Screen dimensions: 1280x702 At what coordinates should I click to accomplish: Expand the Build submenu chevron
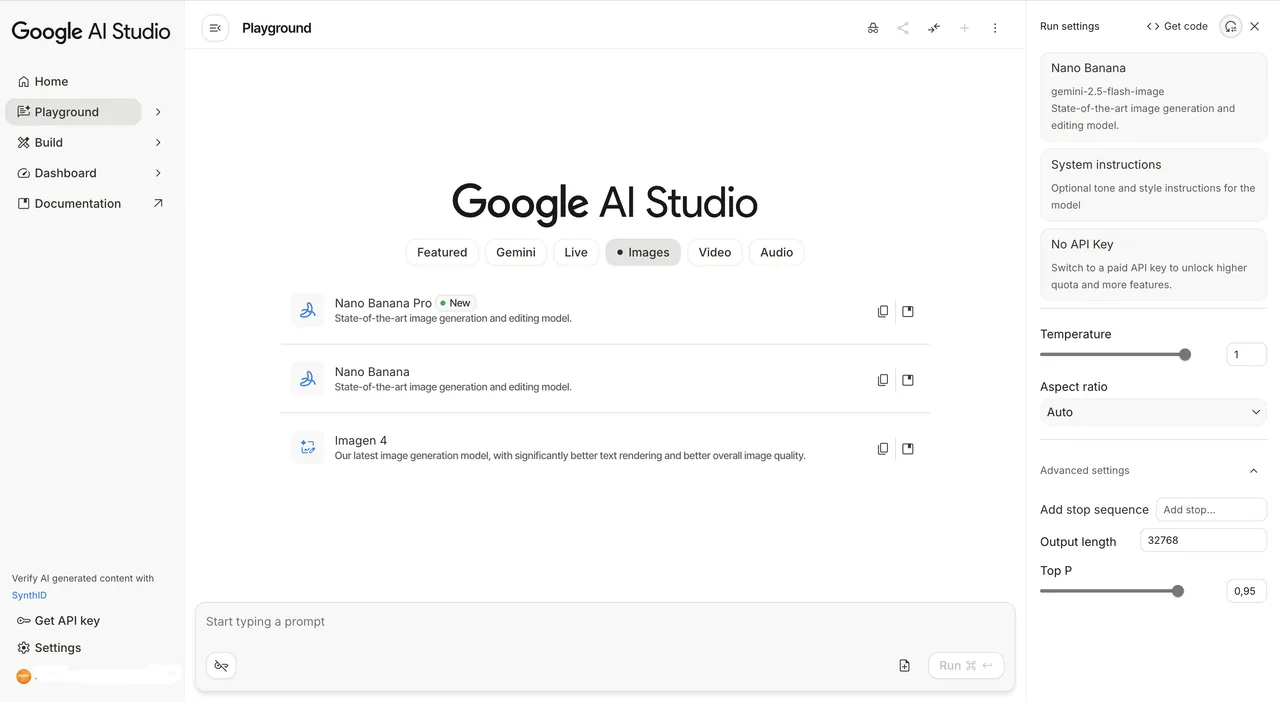(158, 142)
